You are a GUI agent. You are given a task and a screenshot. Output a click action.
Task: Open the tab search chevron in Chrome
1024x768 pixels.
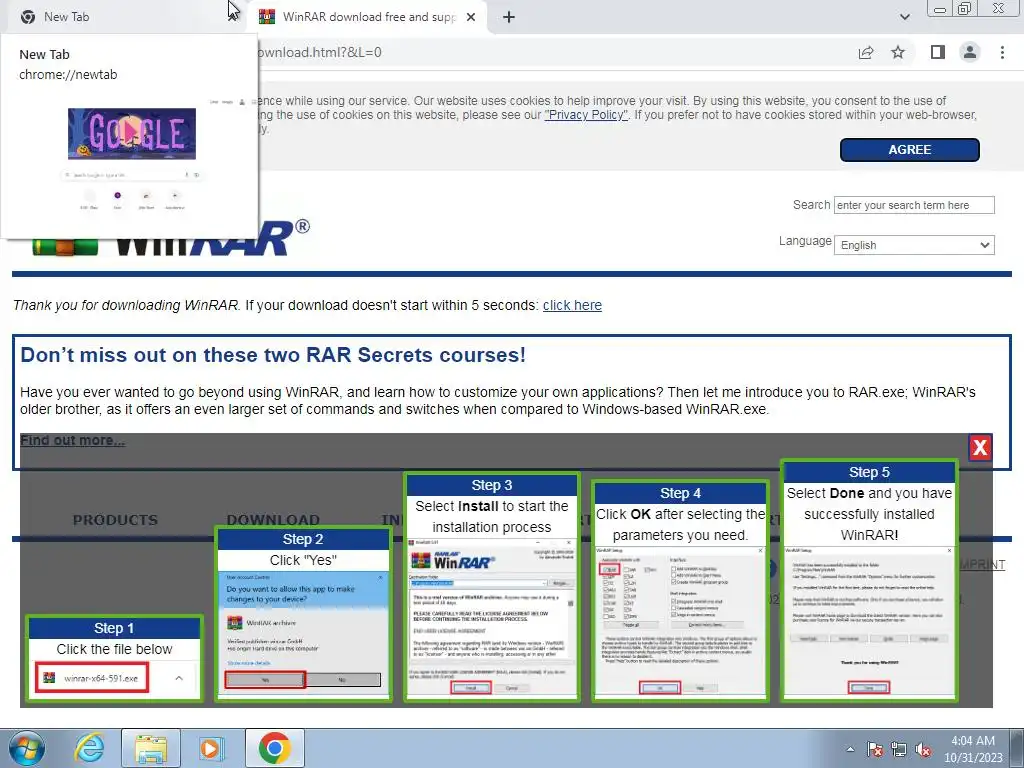[x=904, y=17]
